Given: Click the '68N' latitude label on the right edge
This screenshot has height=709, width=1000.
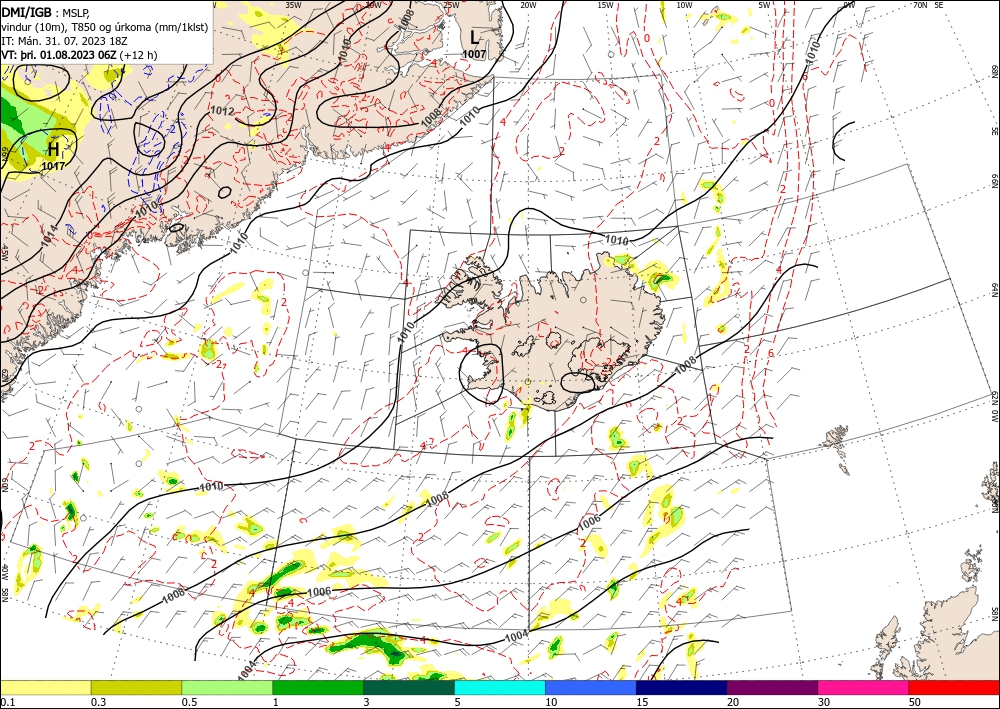Looking at the screenshot, I should tap(994, 71).
